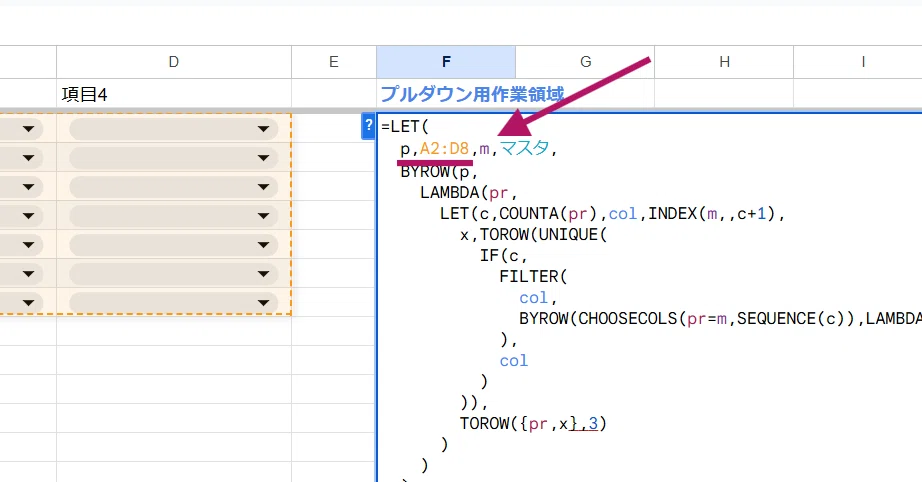
Task: Select the highlighted column F header
Action: (x=446, y=62)
